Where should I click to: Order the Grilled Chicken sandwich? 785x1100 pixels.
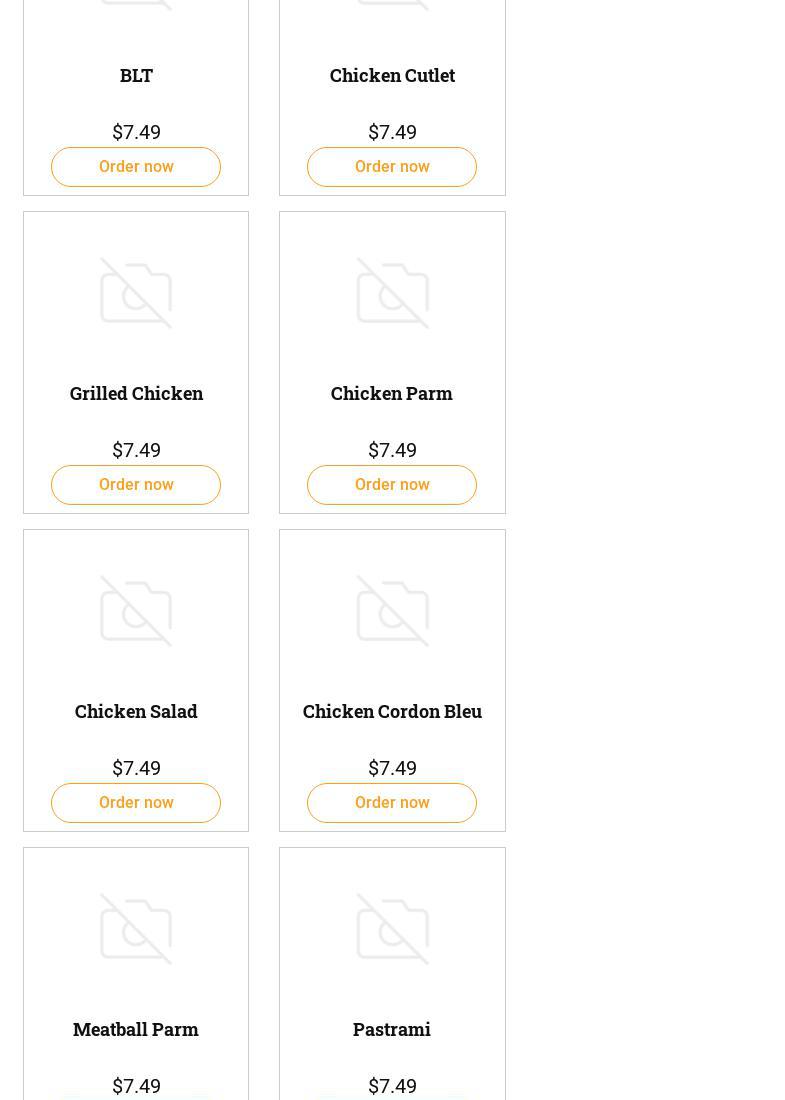tap(136, 485)
